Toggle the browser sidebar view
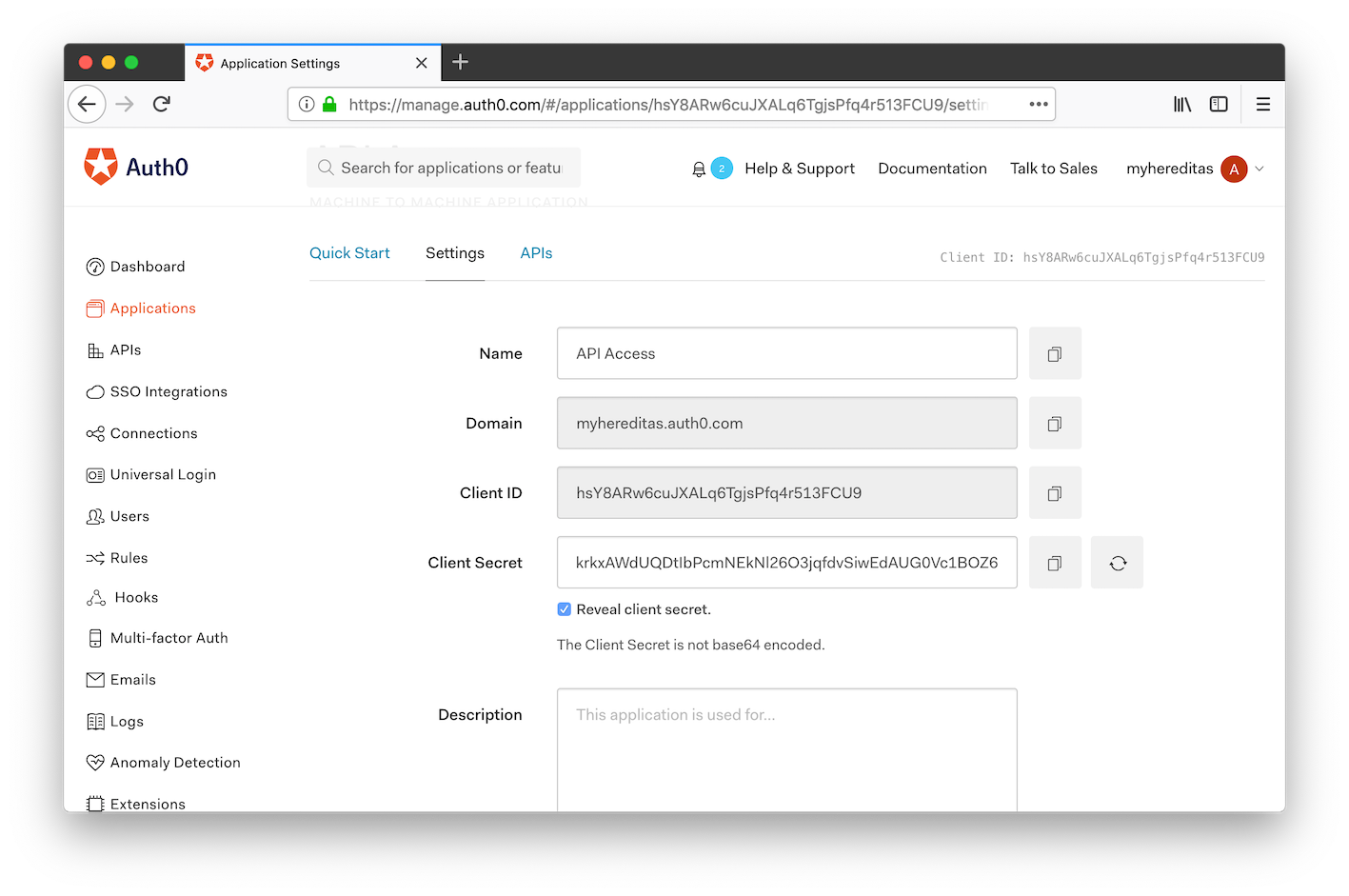 [1219, 104]
